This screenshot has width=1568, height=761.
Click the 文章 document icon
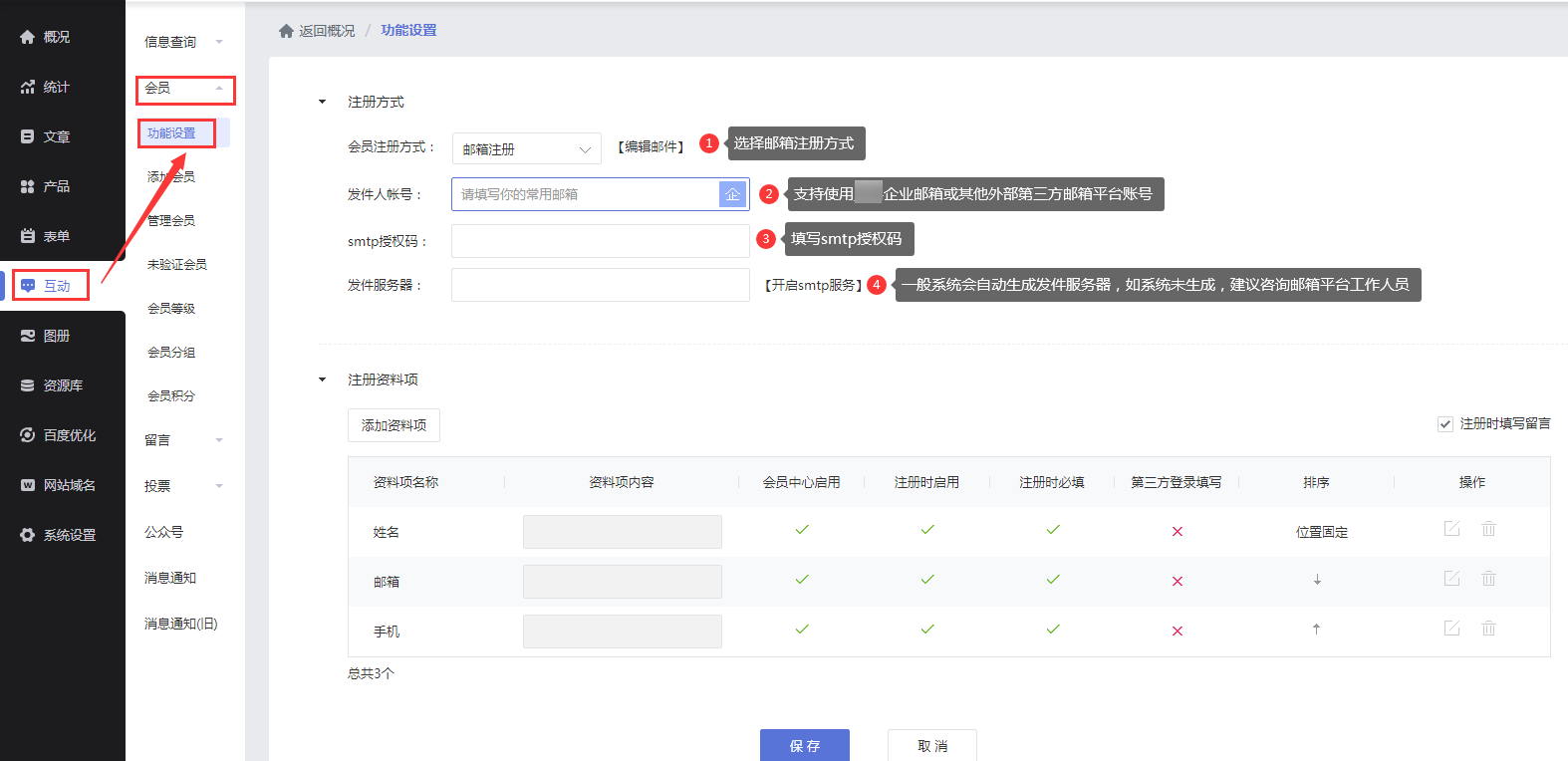[x=28, y=136]
